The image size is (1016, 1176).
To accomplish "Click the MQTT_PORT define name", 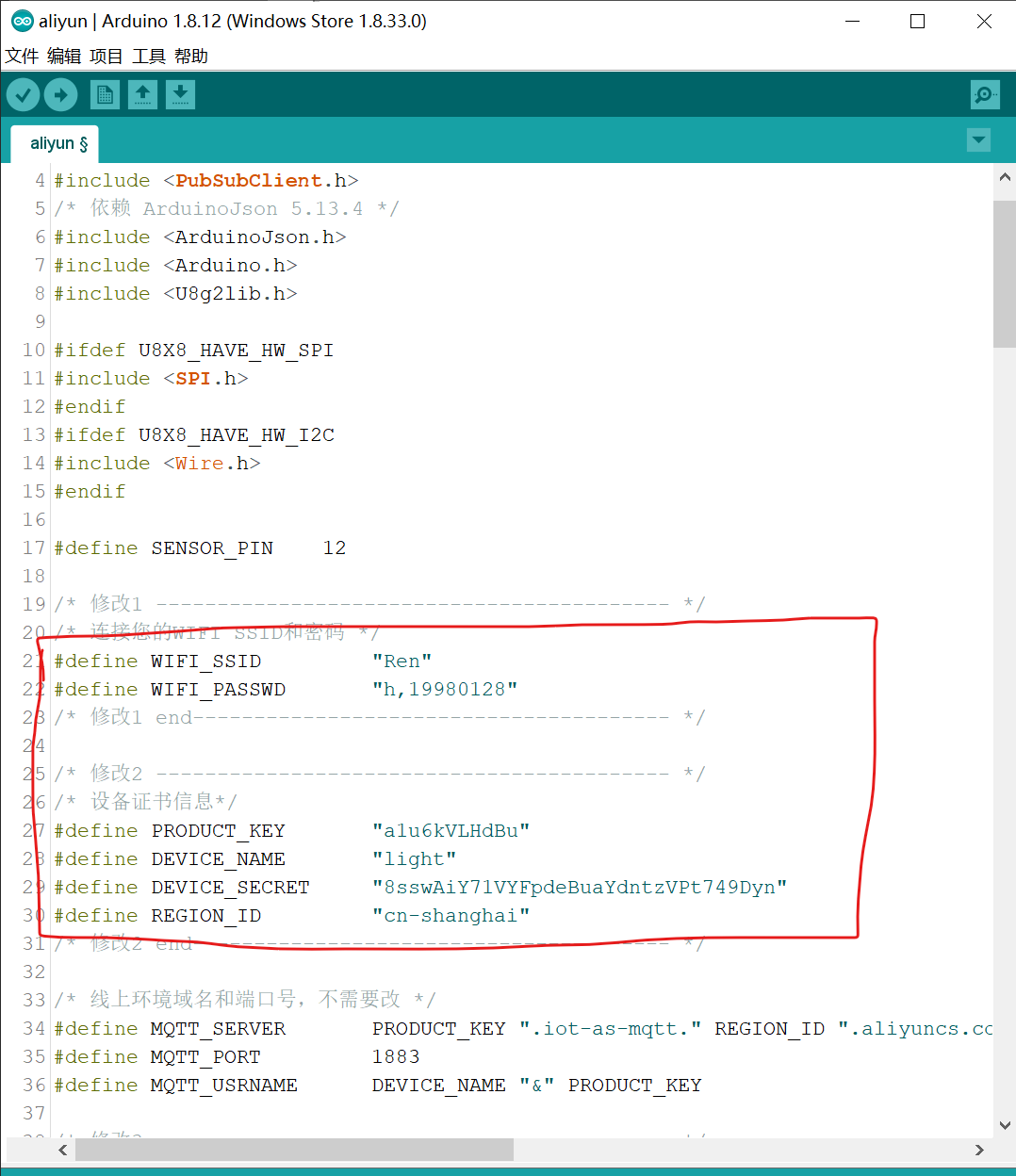I will pyautogui.click(x=206, y=1056).
